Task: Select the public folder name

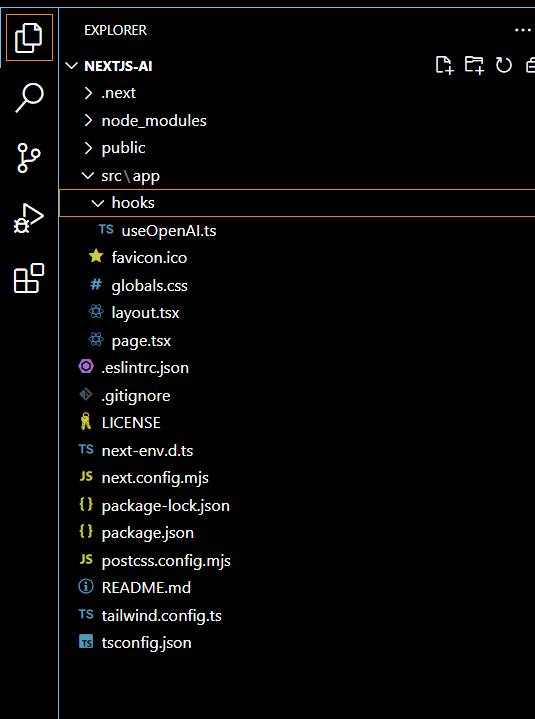Action: (124, 149)
